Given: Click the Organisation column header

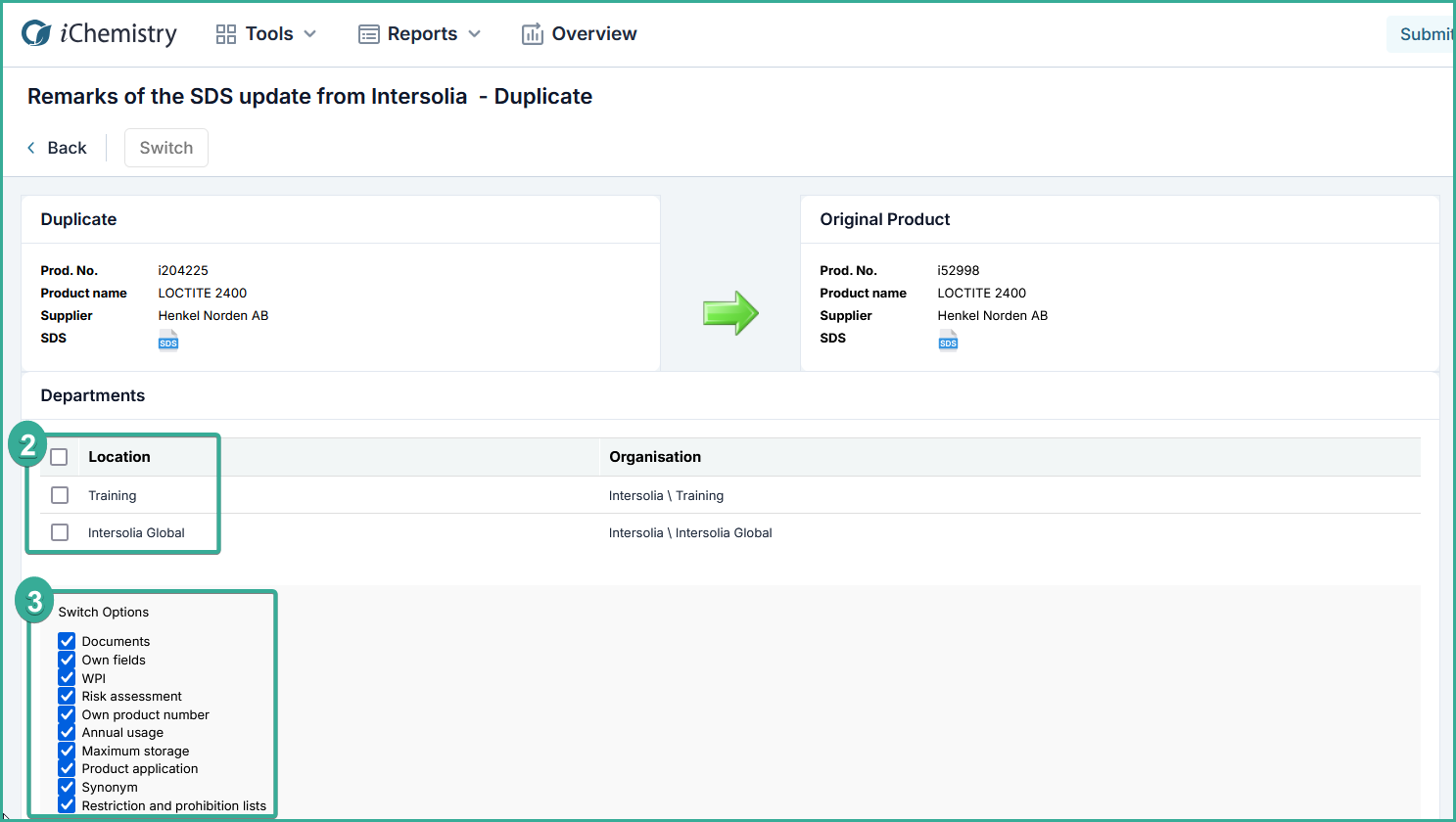Looking at the screenshot, I should coord(655,457).
